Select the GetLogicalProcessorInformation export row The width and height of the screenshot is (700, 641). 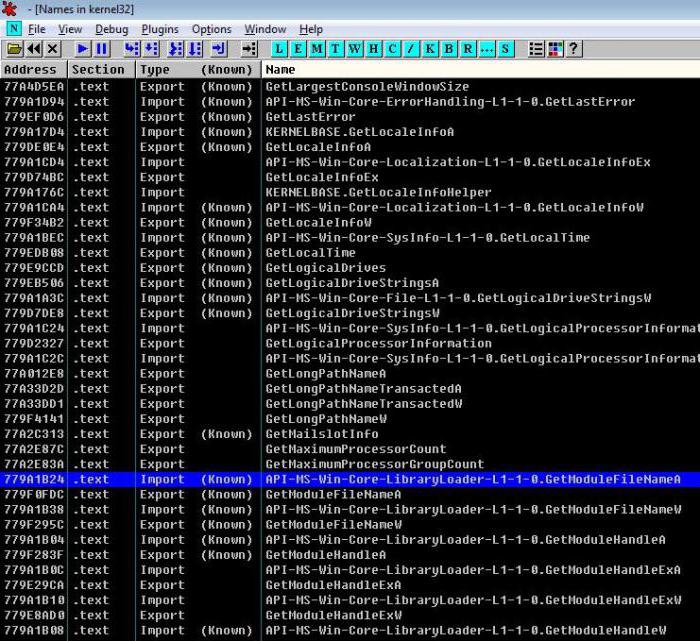pos(350,343)
